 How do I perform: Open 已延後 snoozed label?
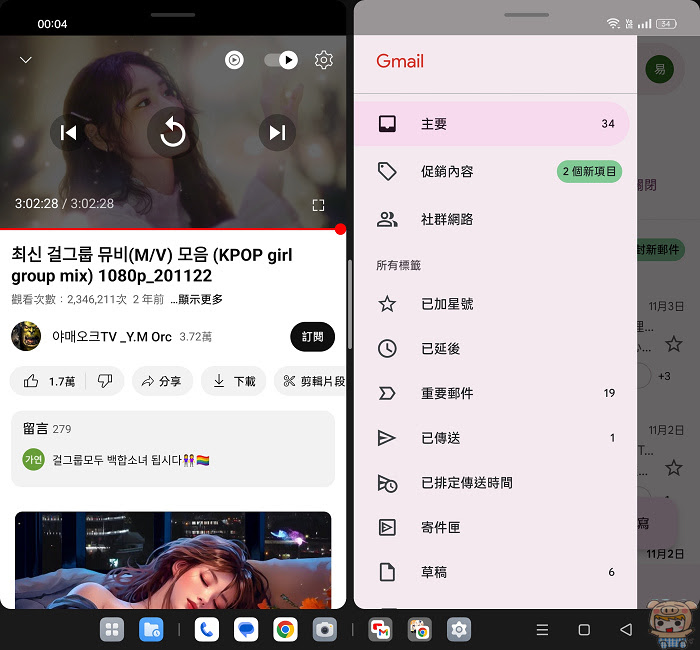(x=492, y=349)
